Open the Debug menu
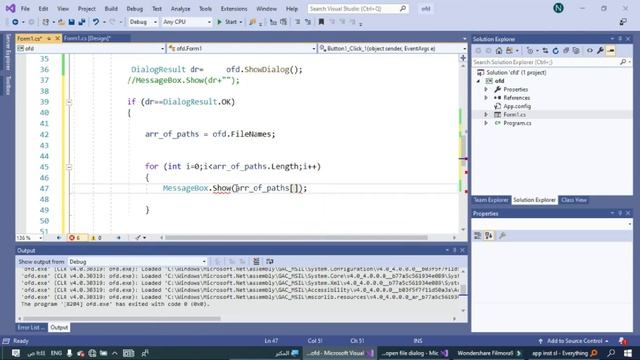Image resolution: width=640 pixels, height=360 pixels. pyautogui.click(x=135, y=9)
